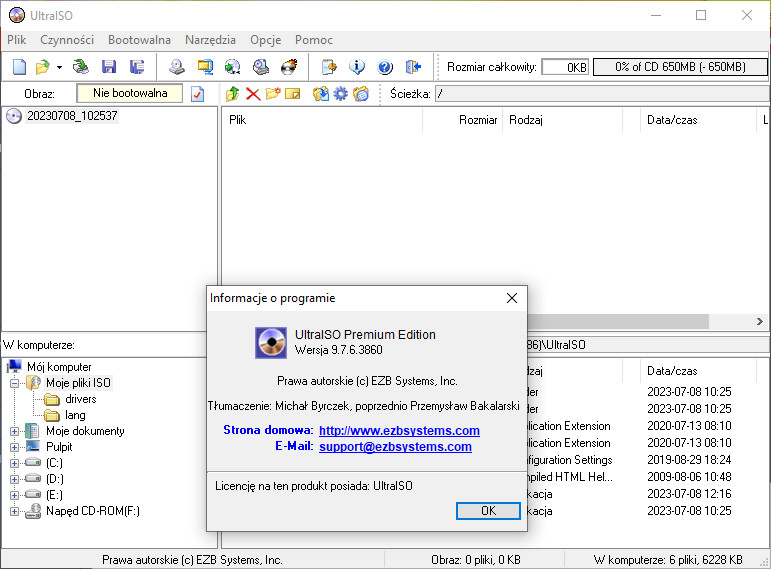
Task: Select Mój komputer in the tree
Action: 59,367
